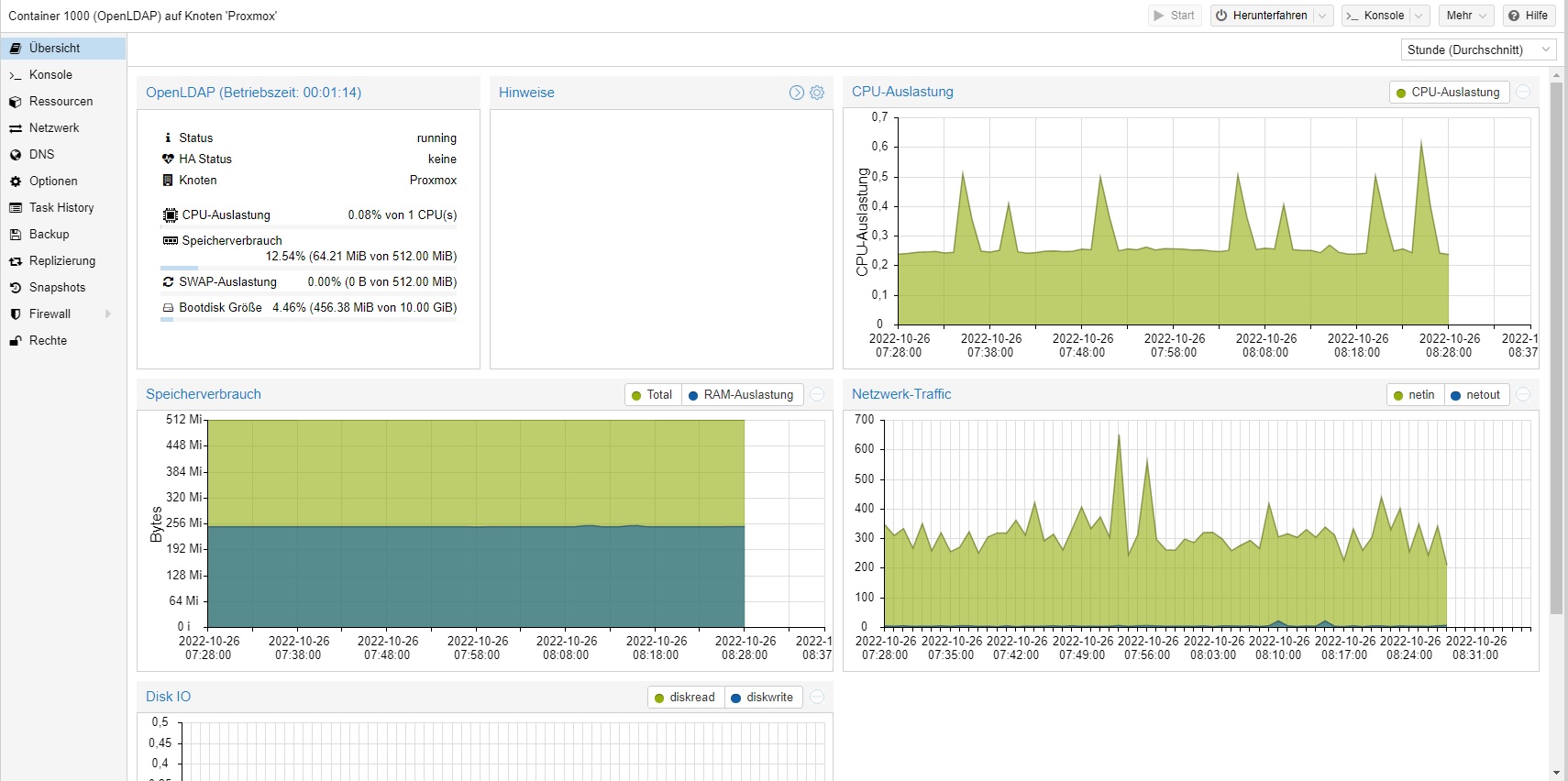Click the Speicherverbrauch memory icon in status
The height and width of the screenshot is (781, 1568).
(x=170, y=240)
